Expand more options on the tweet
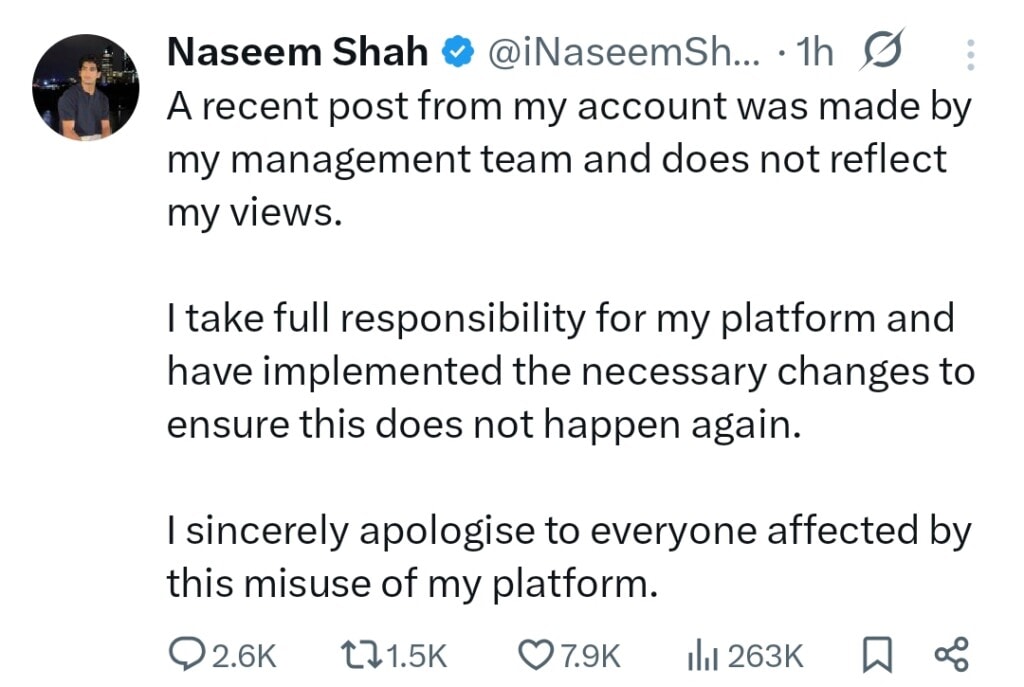 (x=971, y=53)
